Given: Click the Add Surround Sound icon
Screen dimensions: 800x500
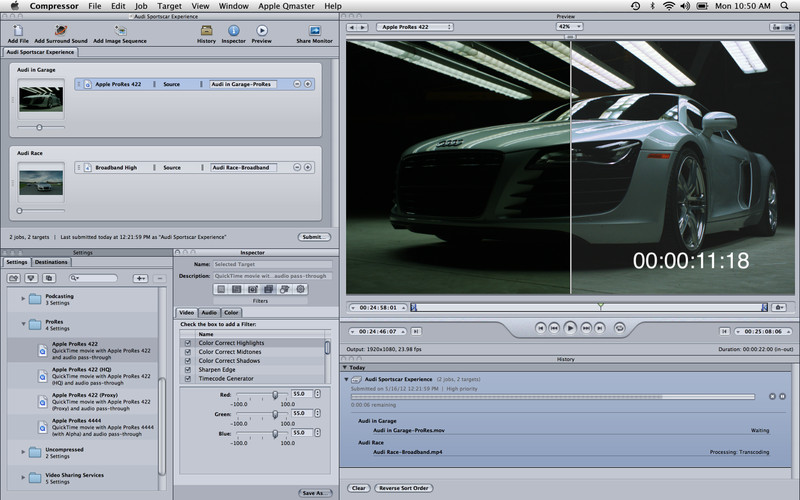Looking at the screenshot, I should 61,31.
